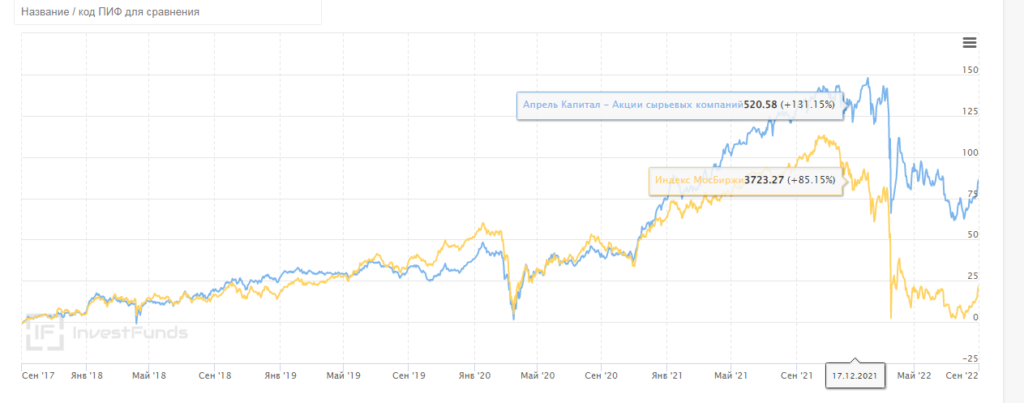Click the 75 y-axis value

[x=973, y=194]
